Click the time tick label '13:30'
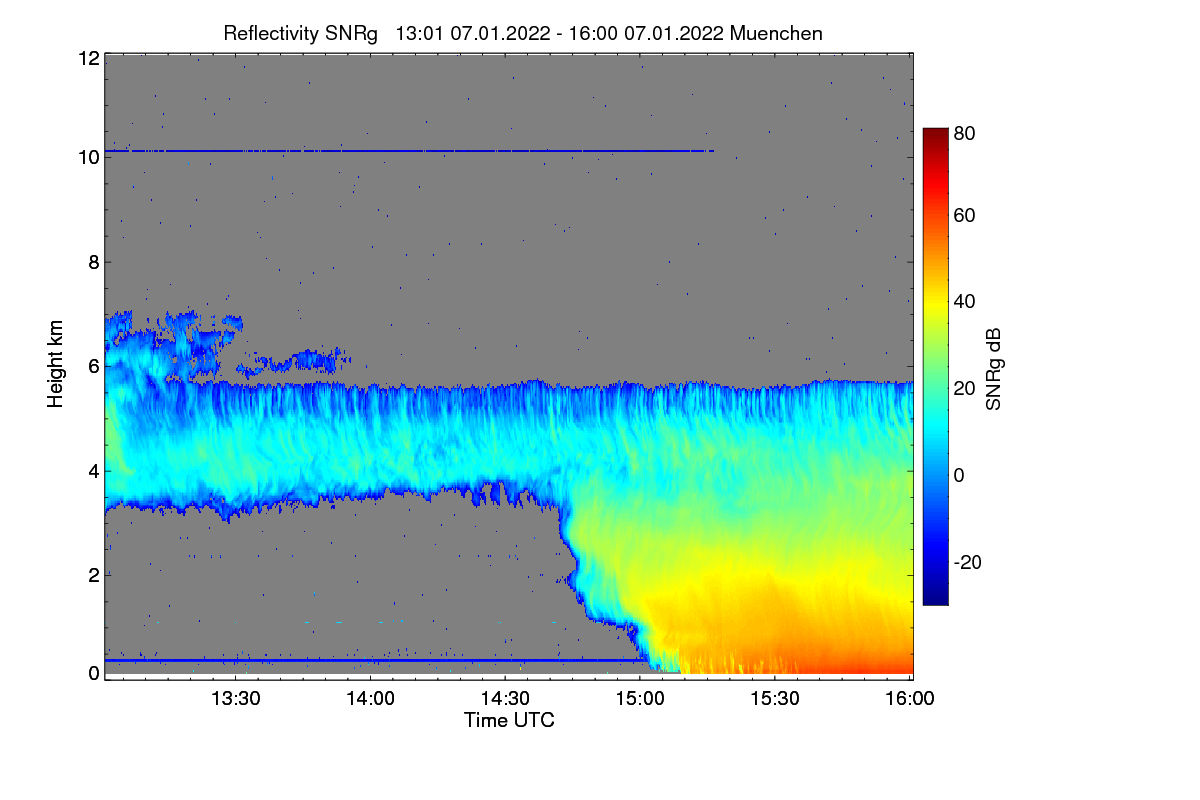This screenshot has width=1200, height=800. (236, 699)
